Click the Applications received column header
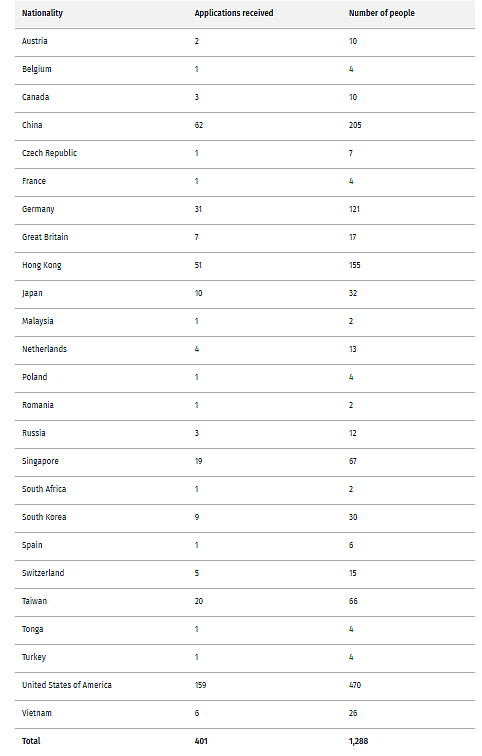This screenshot has width=482, height=756. pyautogui.click(x=234, y=13)
